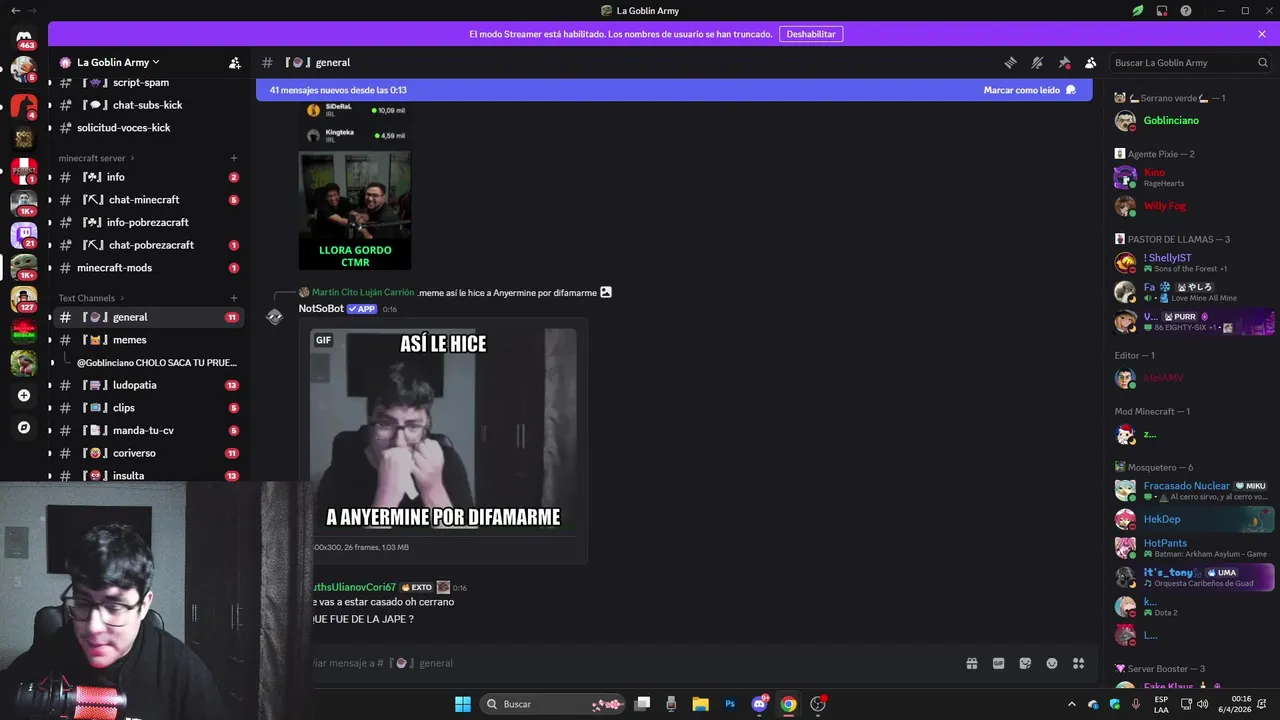Show pinned messages icon

[x=1064, y=62]
